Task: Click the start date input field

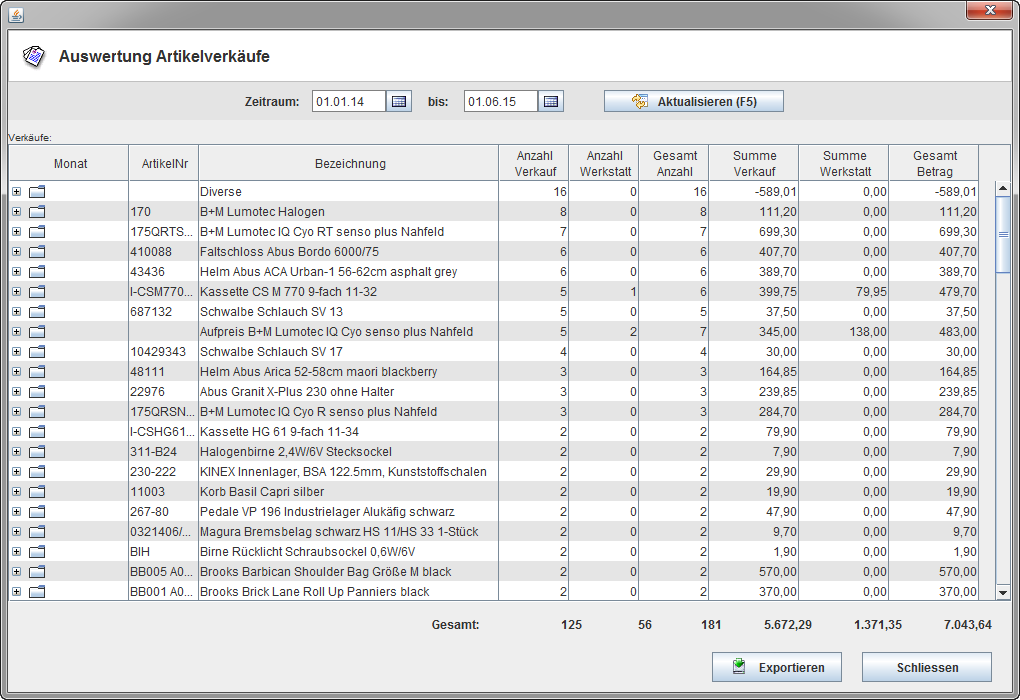Action: click(x=348, y=102)
